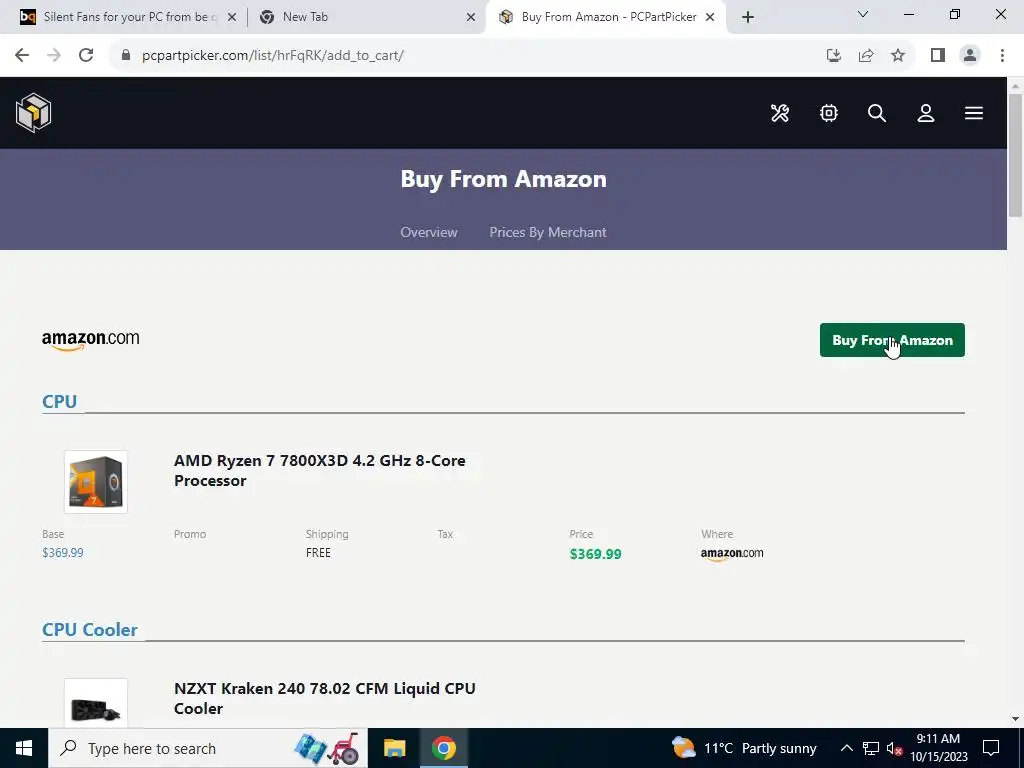This screenshot has height=768, width=1024.
Task: Install the app via address bar icon
Action: [833, 55]
